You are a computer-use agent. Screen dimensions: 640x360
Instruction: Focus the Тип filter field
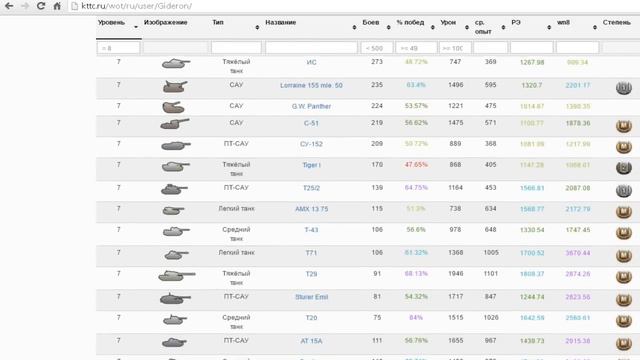(x=236, y=48)
